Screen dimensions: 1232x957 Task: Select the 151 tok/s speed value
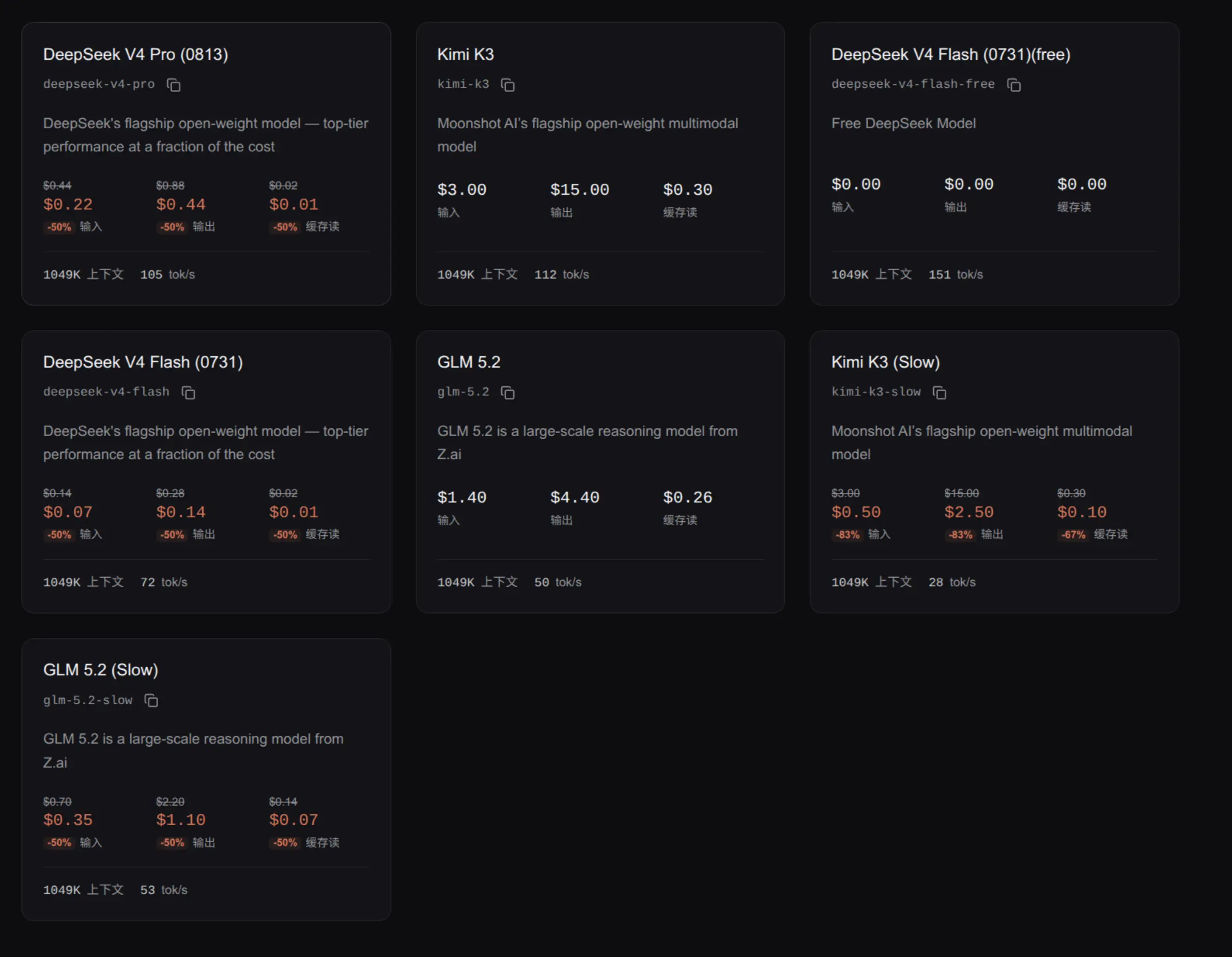956,274
